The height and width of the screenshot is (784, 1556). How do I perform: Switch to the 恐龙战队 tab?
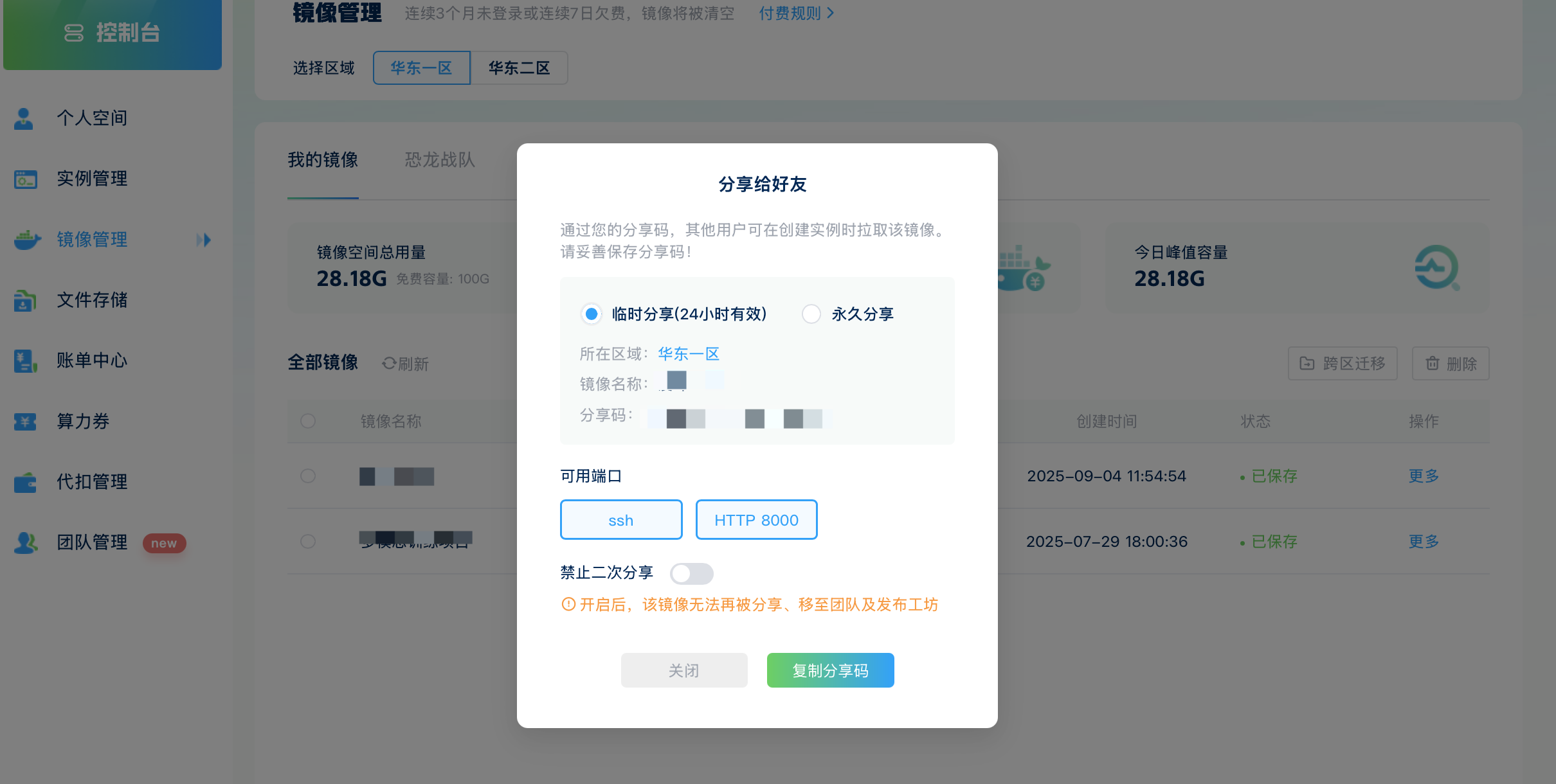(439, 161)
